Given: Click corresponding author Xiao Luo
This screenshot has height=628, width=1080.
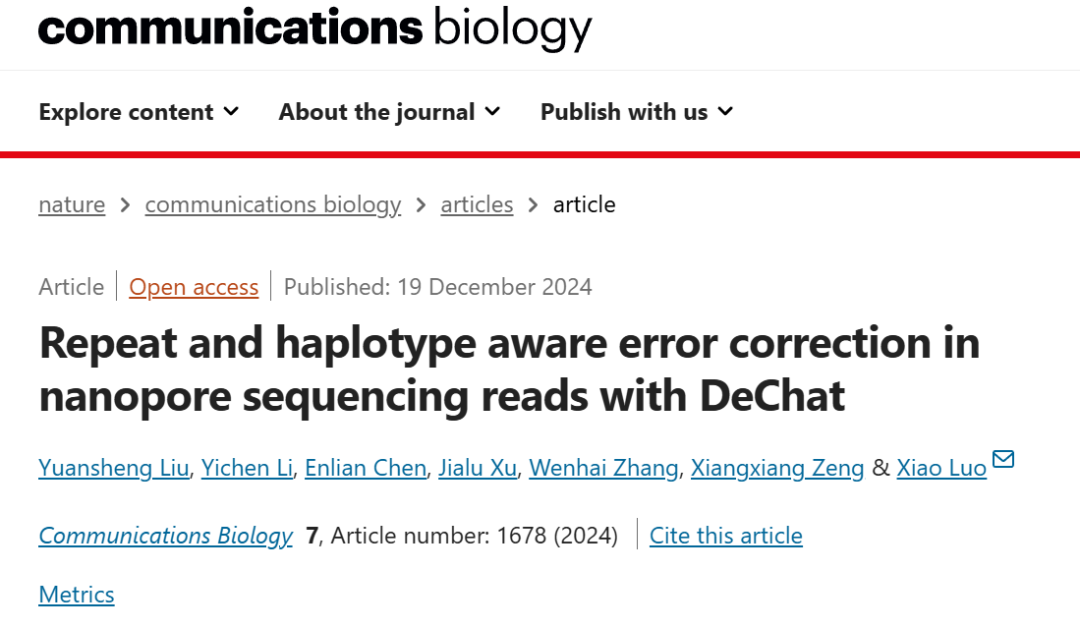Looking at the screenshot, I should click(941, 468).
